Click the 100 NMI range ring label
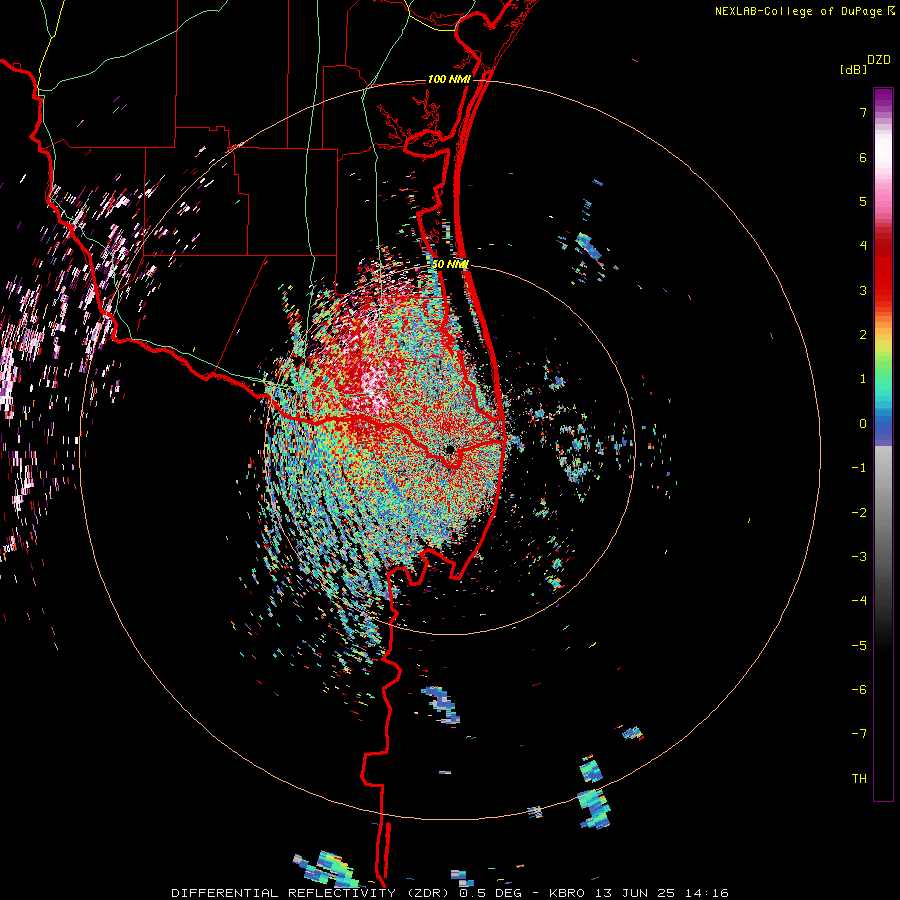 [449, 79]
